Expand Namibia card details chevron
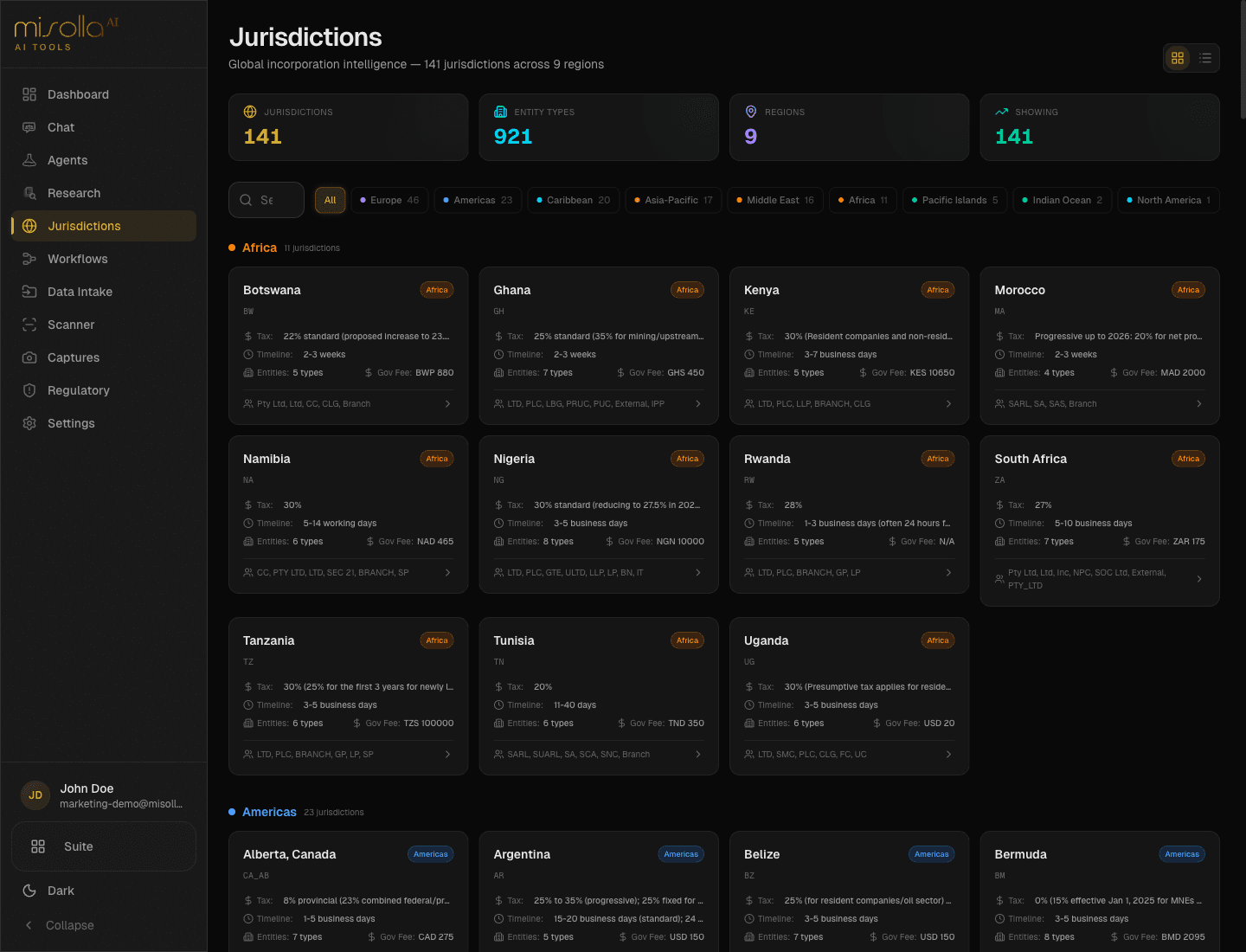Screen dimensions: 1246x952 click(447, 573)
